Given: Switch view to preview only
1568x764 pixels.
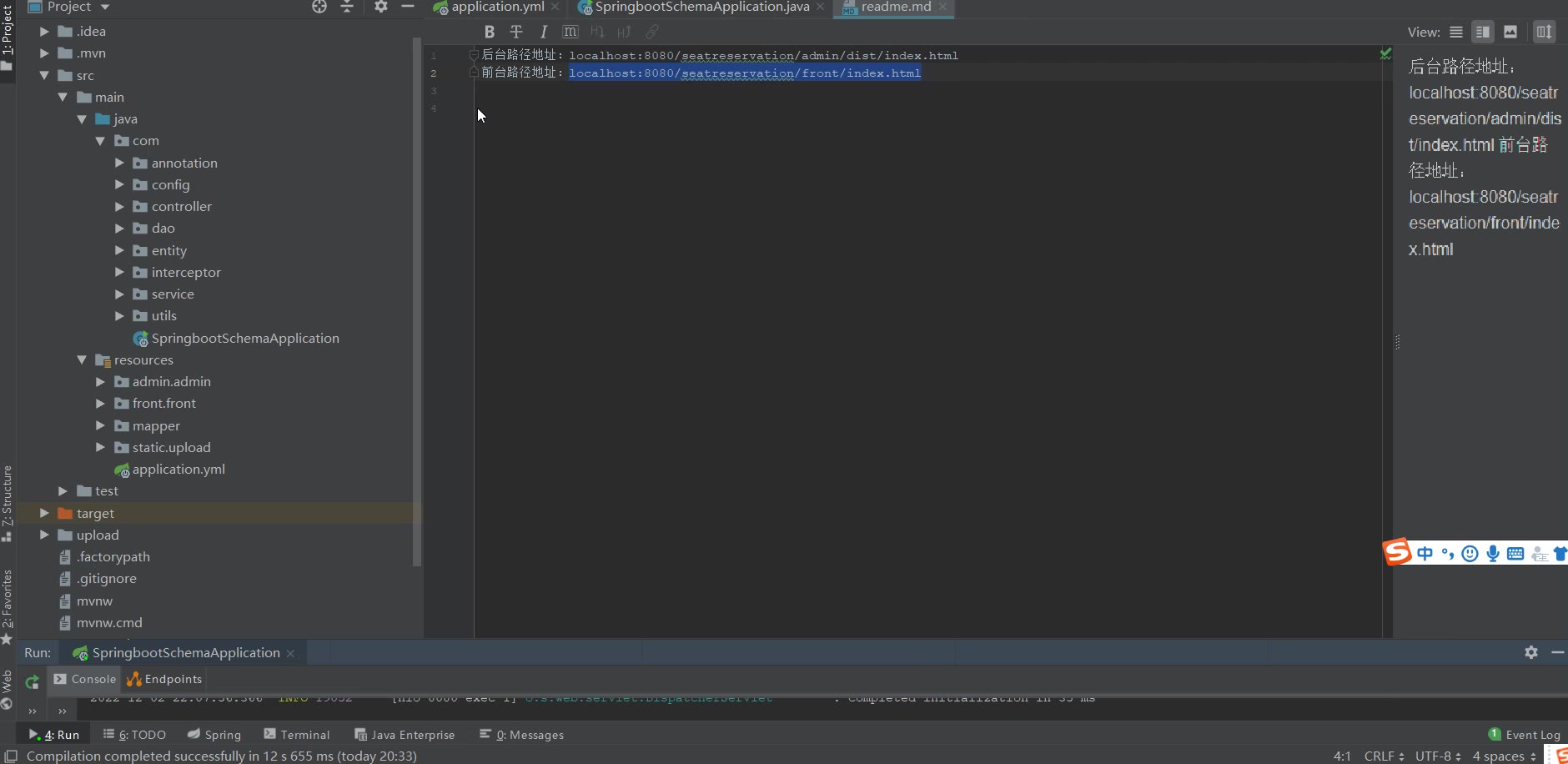Looking at the screenshot, I should [x=1510, y=32].
